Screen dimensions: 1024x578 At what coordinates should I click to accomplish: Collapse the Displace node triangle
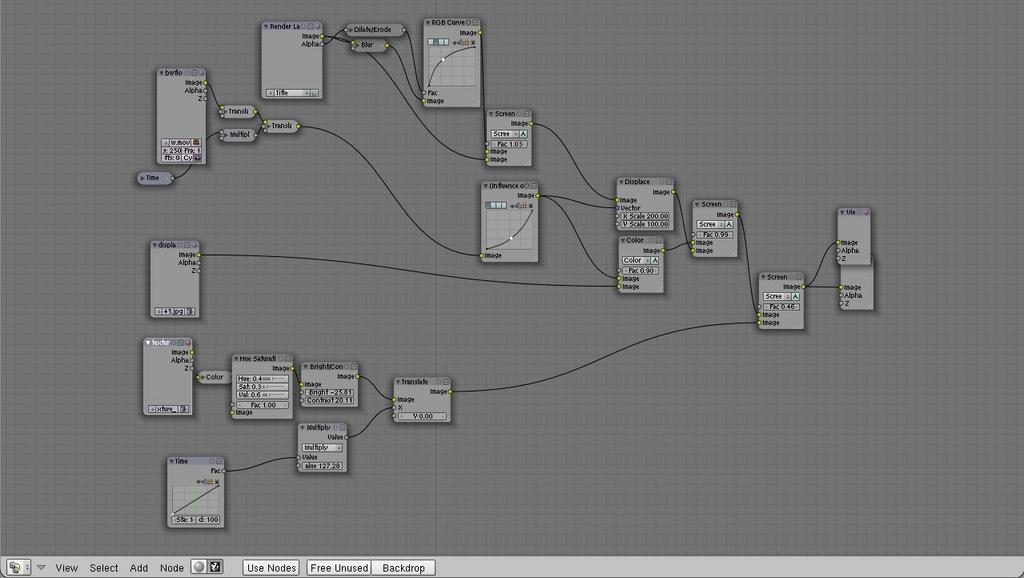tap(621, 182)
